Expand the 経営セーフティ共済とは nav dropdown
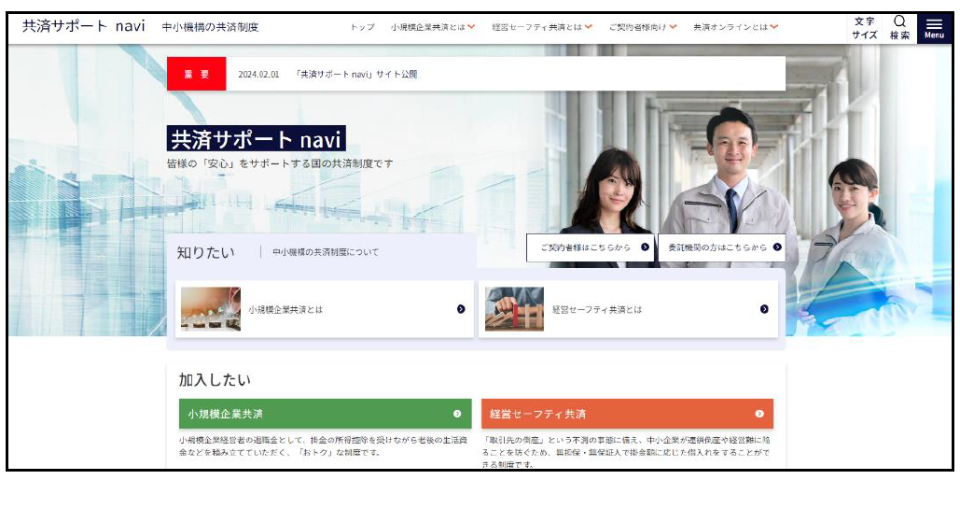The image size is (960, 508). tap(588, 27)
